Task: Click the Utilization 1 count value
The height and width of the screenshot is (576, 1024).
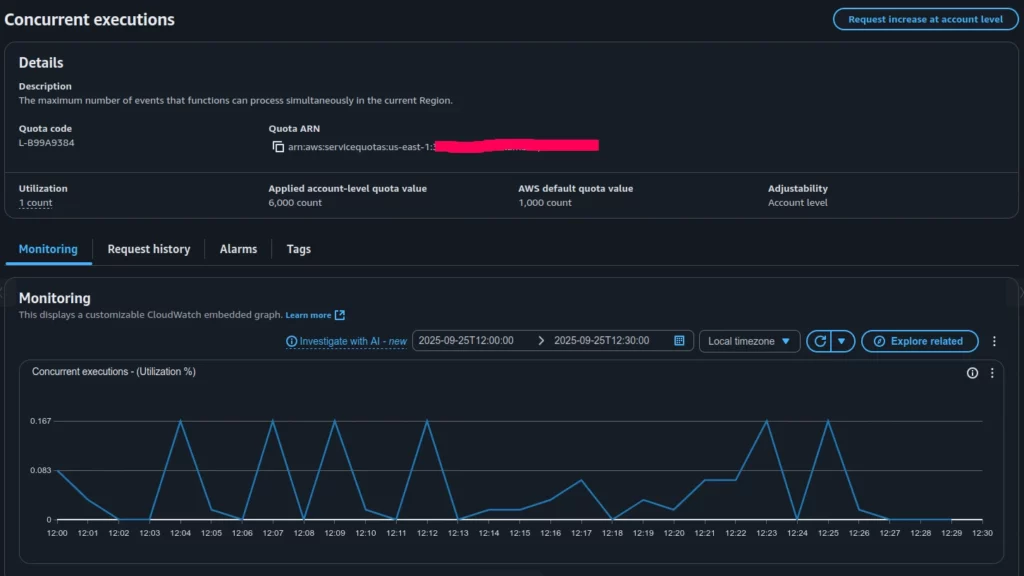Action: [x=35, y=203]
